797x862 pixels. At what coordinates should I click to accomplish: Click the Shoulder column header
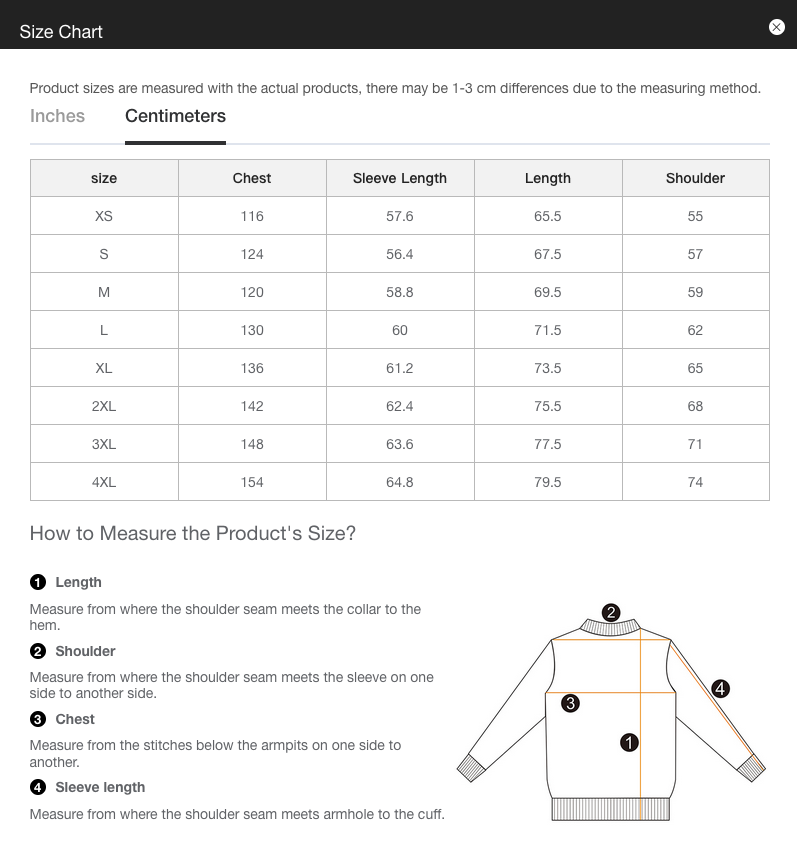(x=695, y=178)
